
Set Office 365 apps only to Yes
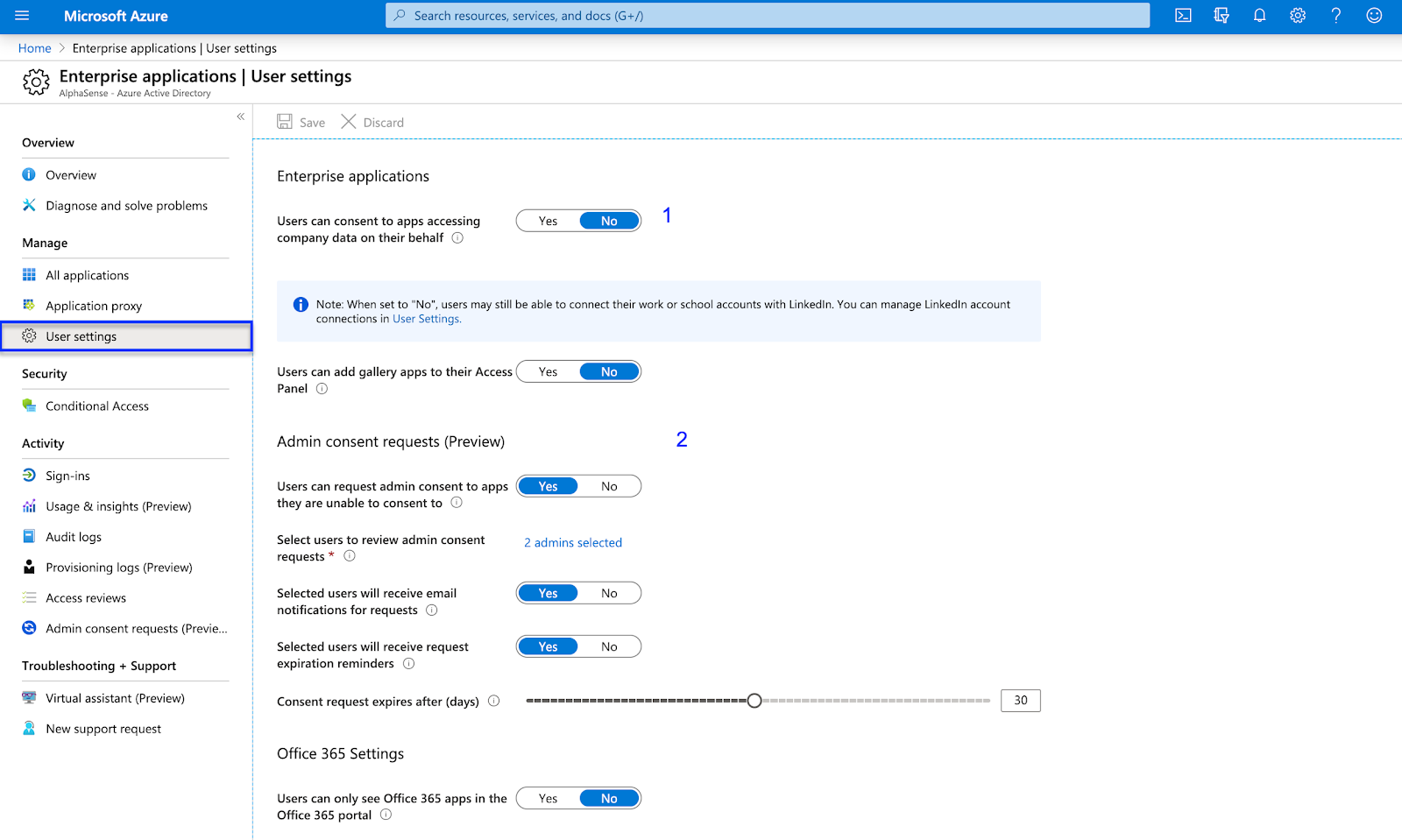pyautogui.click(x=548, y=798)
